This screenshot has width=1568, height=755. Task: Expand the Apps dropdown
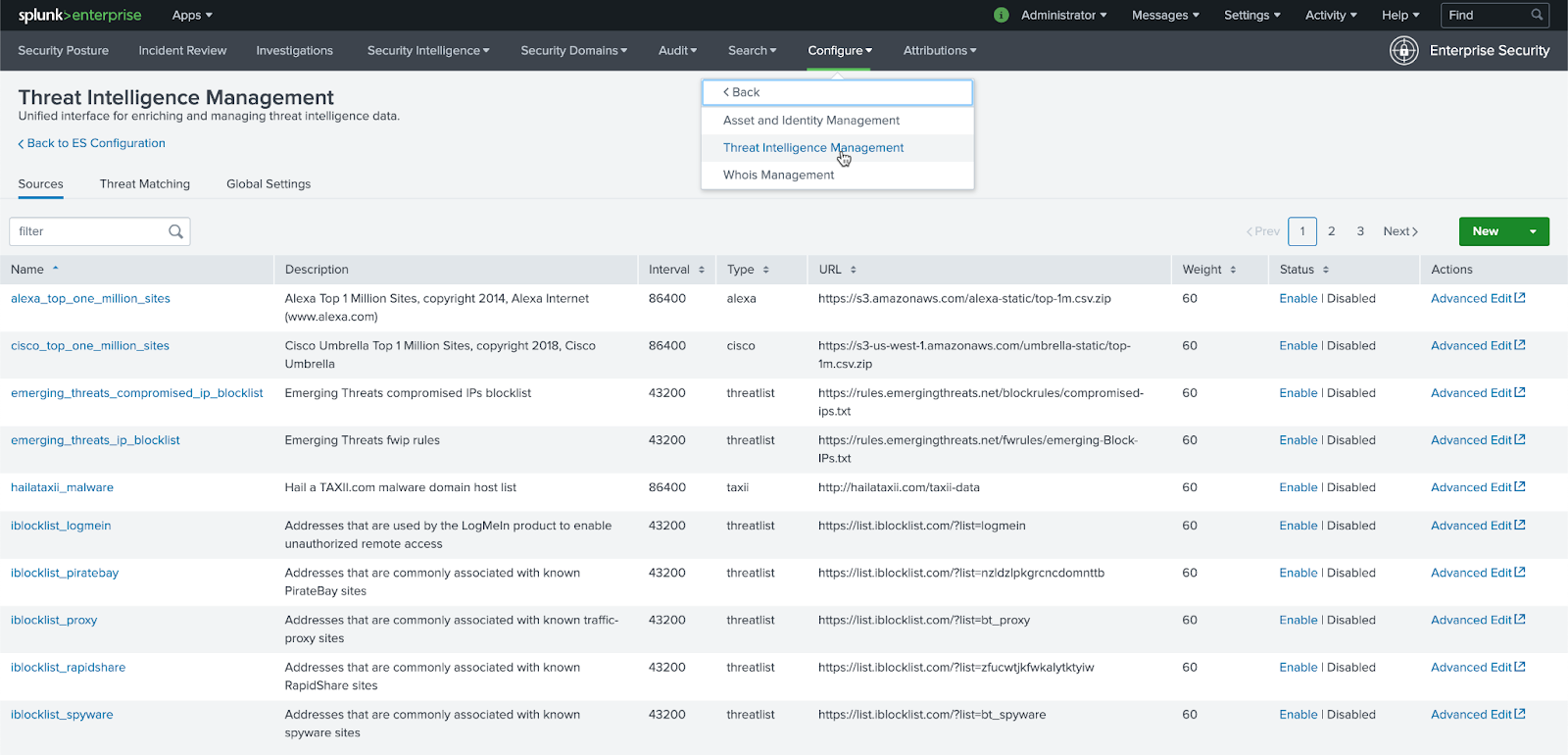click(x=192, y=15)
